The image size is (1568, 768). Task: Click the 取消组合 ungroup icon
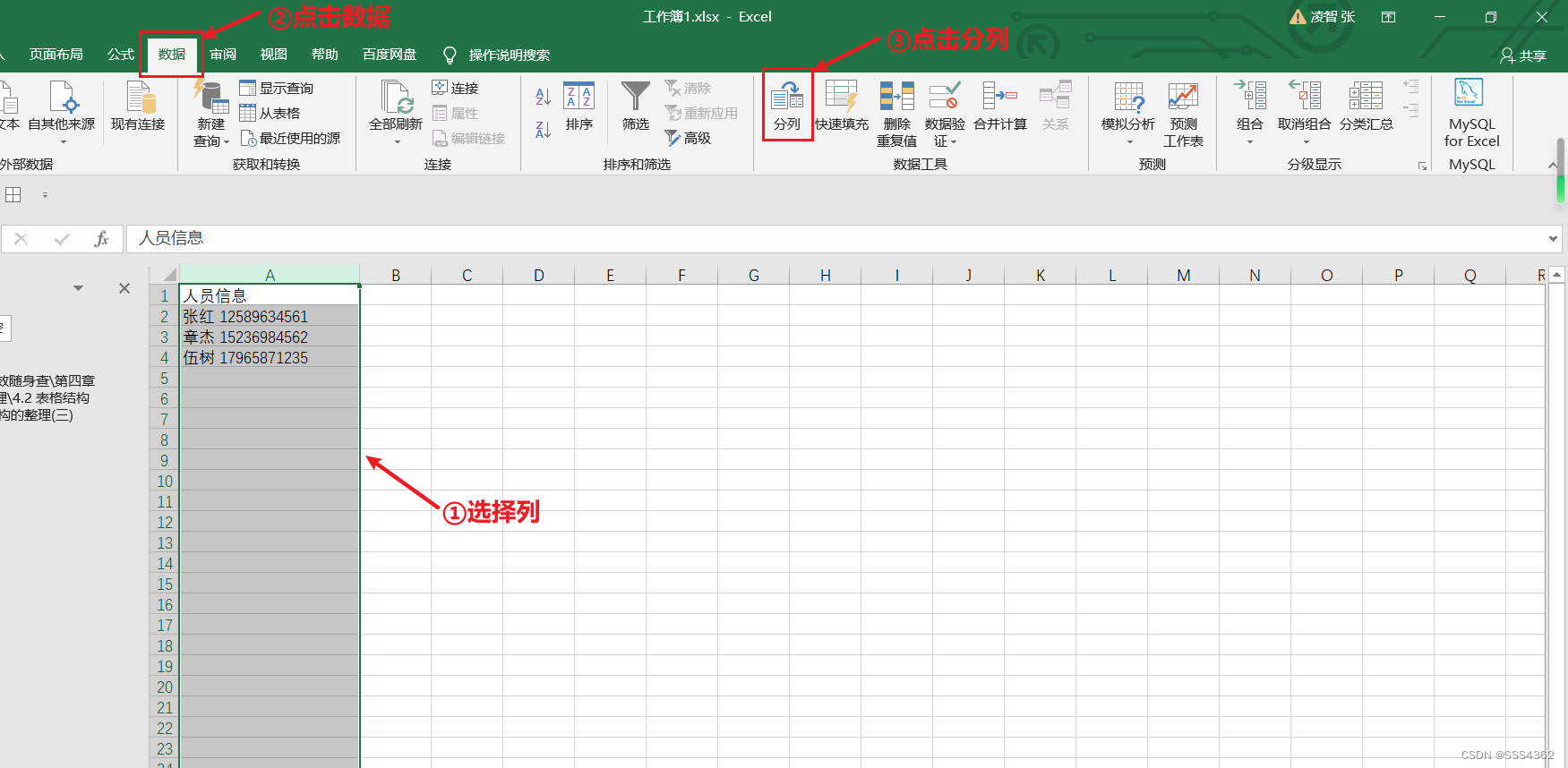tap(1305, 96)
